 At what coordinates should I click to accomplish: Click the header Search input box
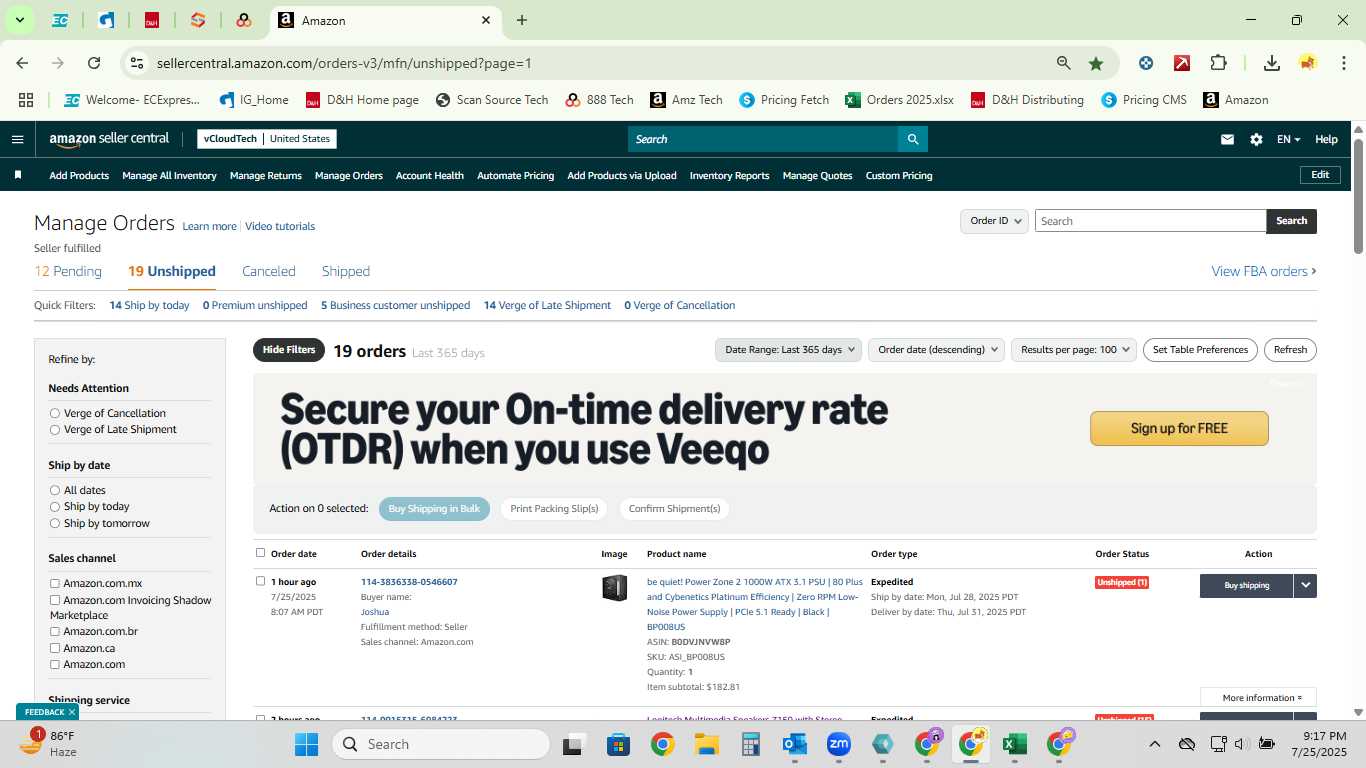click(762, 139)
